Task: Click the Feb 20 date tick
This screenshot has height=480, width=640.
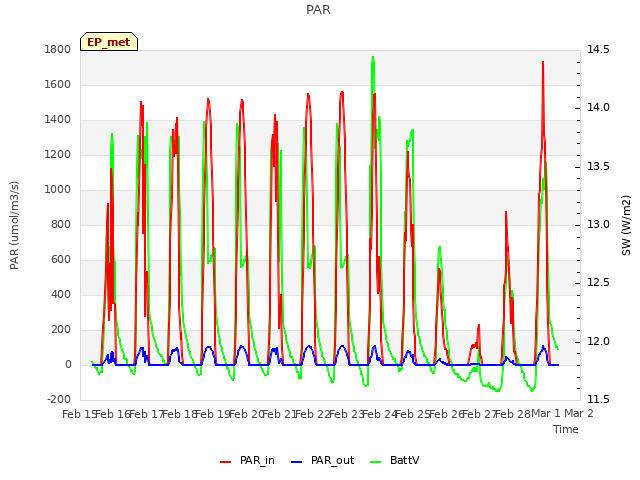Action: pyautogui.click(x=247, y=414)
